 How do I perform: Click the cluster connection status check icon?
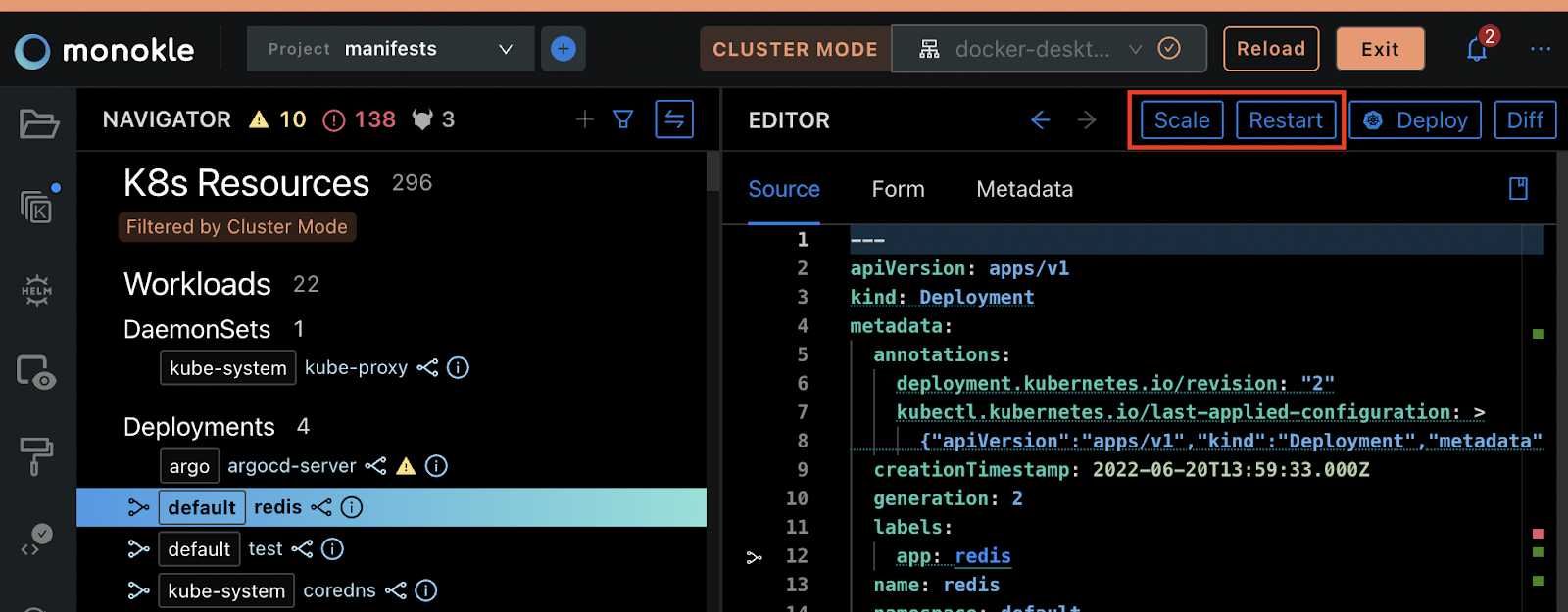coord(1169,48)
